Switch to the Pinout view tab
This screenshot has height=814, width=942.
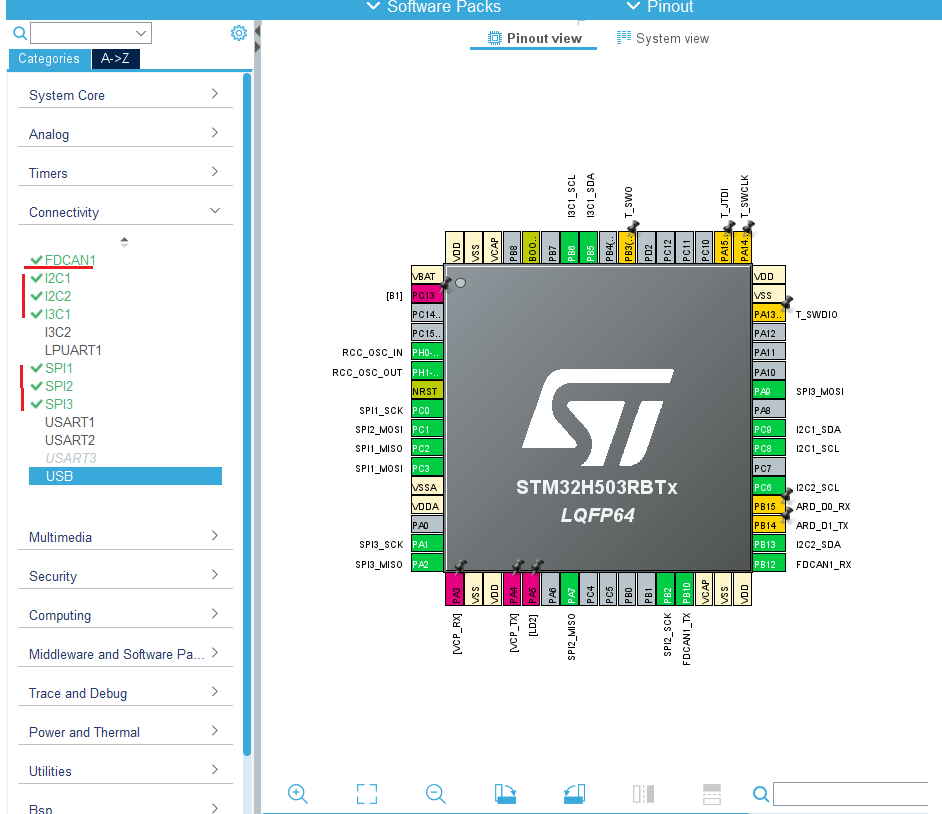(534, 38)
